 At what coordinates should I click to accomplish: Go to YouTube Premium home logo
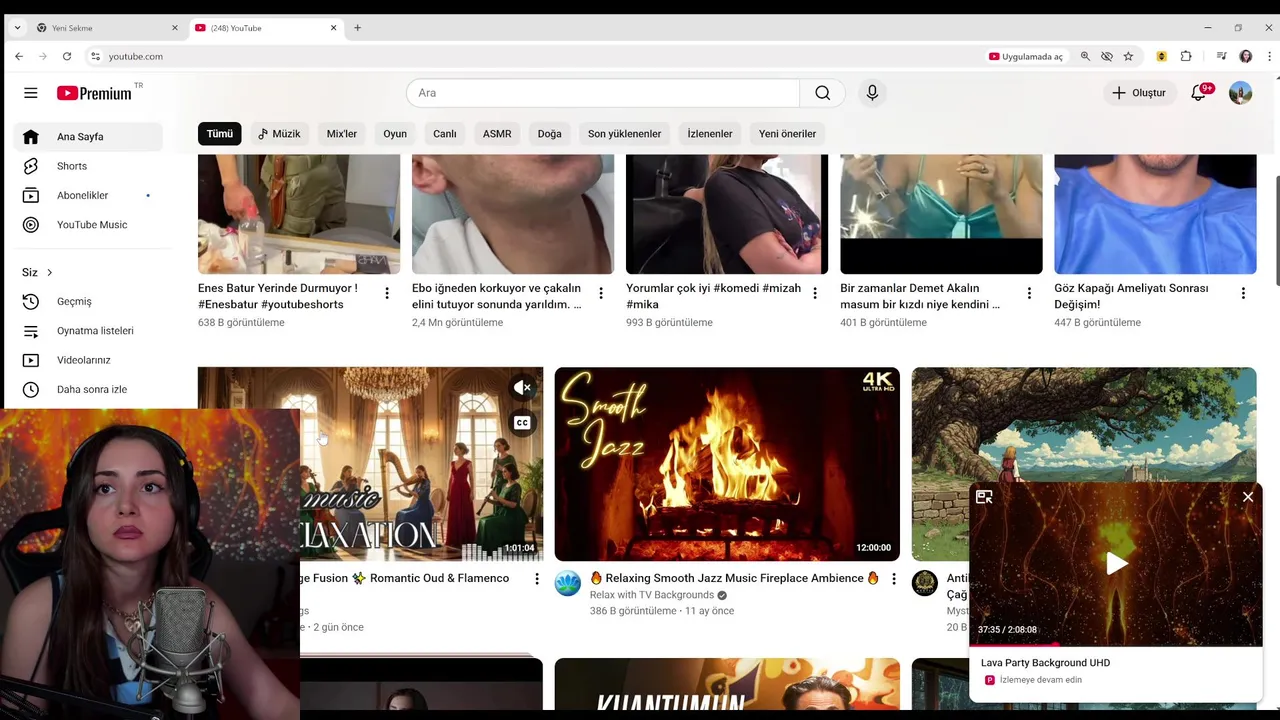(95, 93)
